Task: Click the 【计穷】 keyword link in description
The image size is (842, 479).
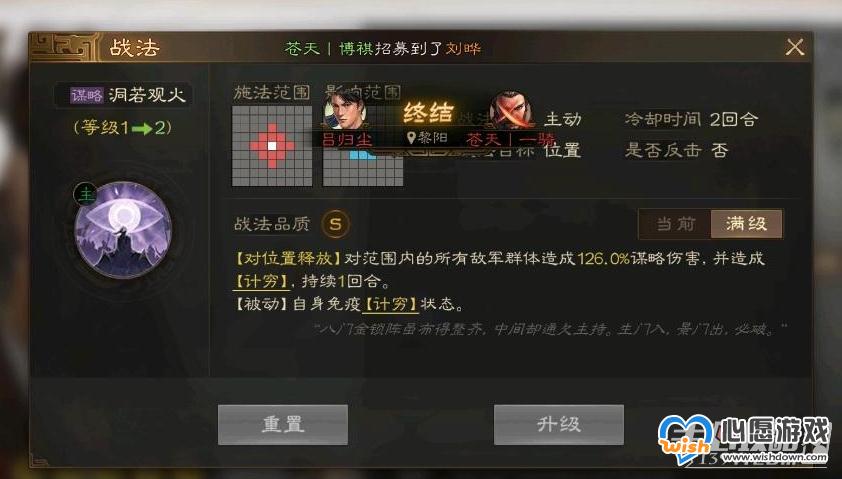Action: (x=261, y=281)
